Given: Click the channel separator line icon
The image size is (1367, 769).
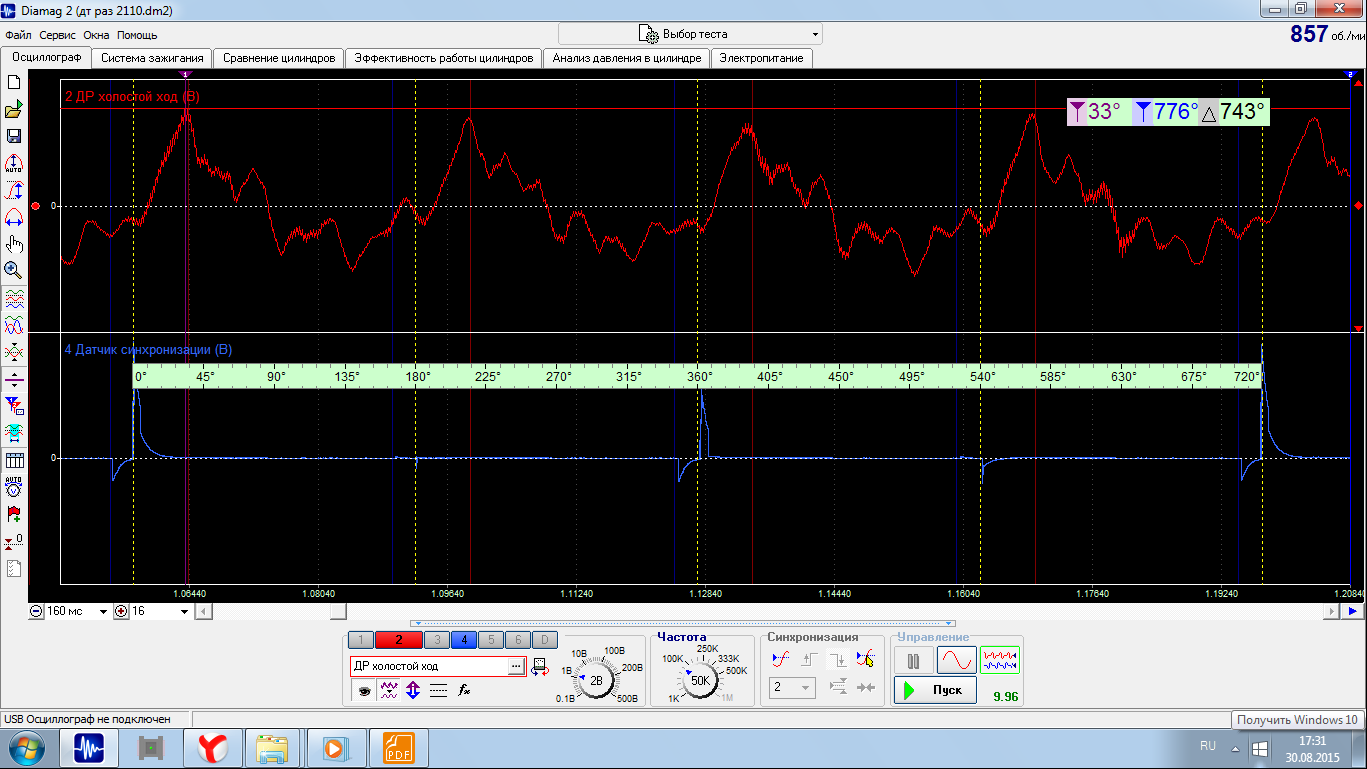Looking at the screenshot, I should [14, 379].
